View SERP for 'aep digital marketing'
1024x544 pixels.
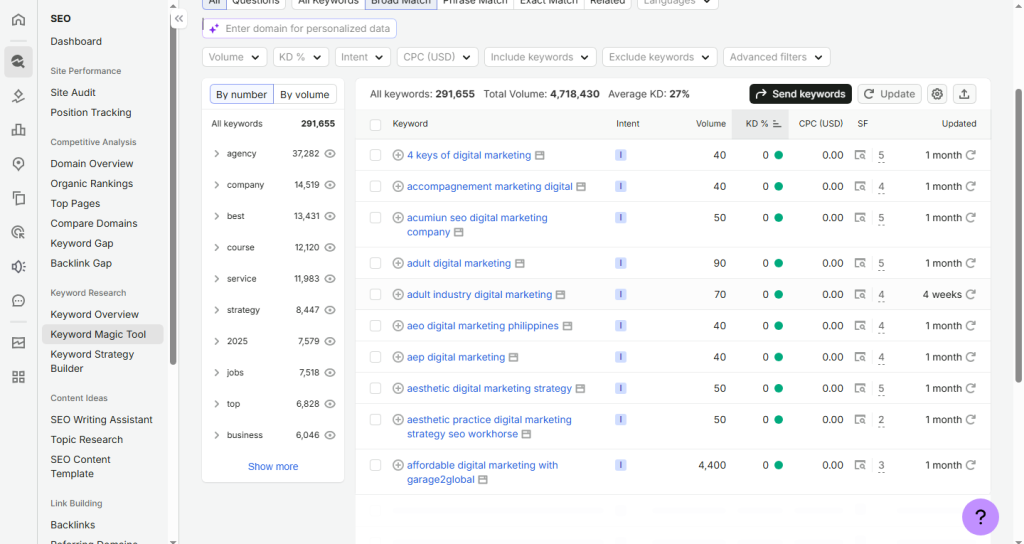[x=861, y=357]
